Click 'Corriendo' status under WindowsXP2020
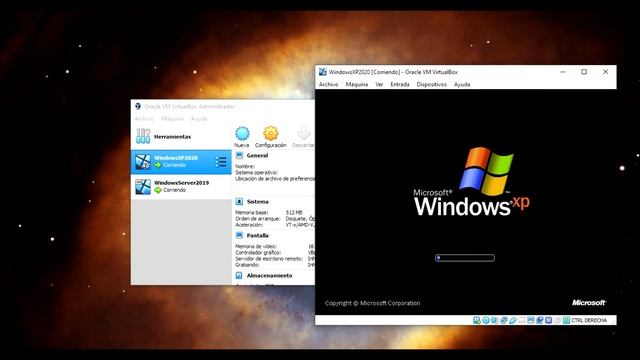The image size is (640, 360). (x=174, y=165)
